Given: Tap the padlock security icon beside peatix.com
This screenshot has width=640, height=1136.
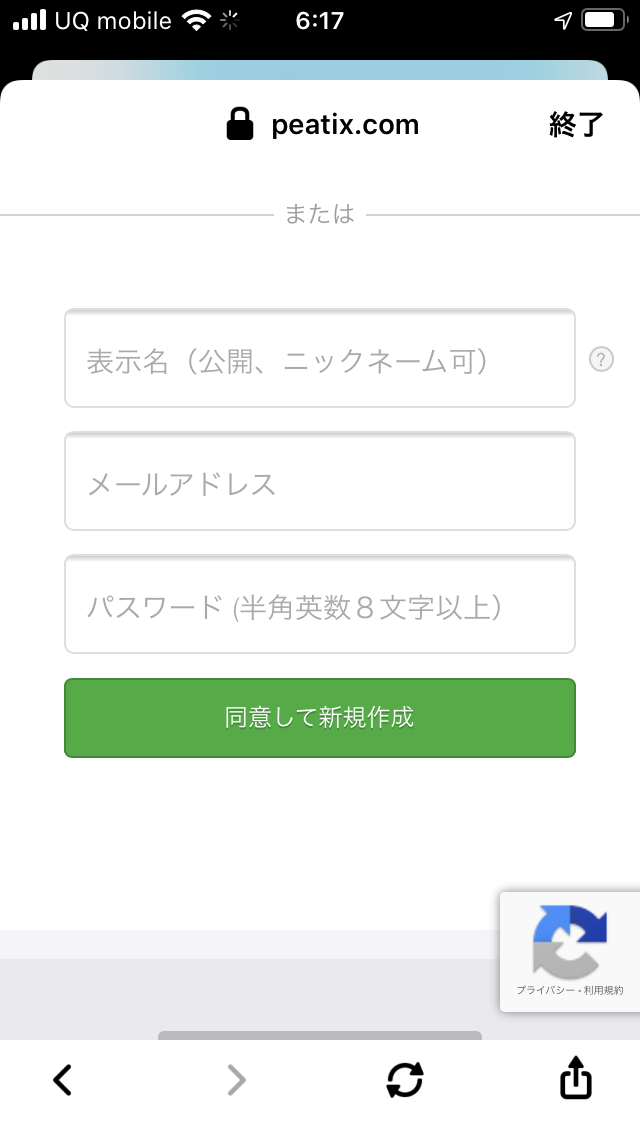Looking at the screenshot, I should [x=240, y=124].
